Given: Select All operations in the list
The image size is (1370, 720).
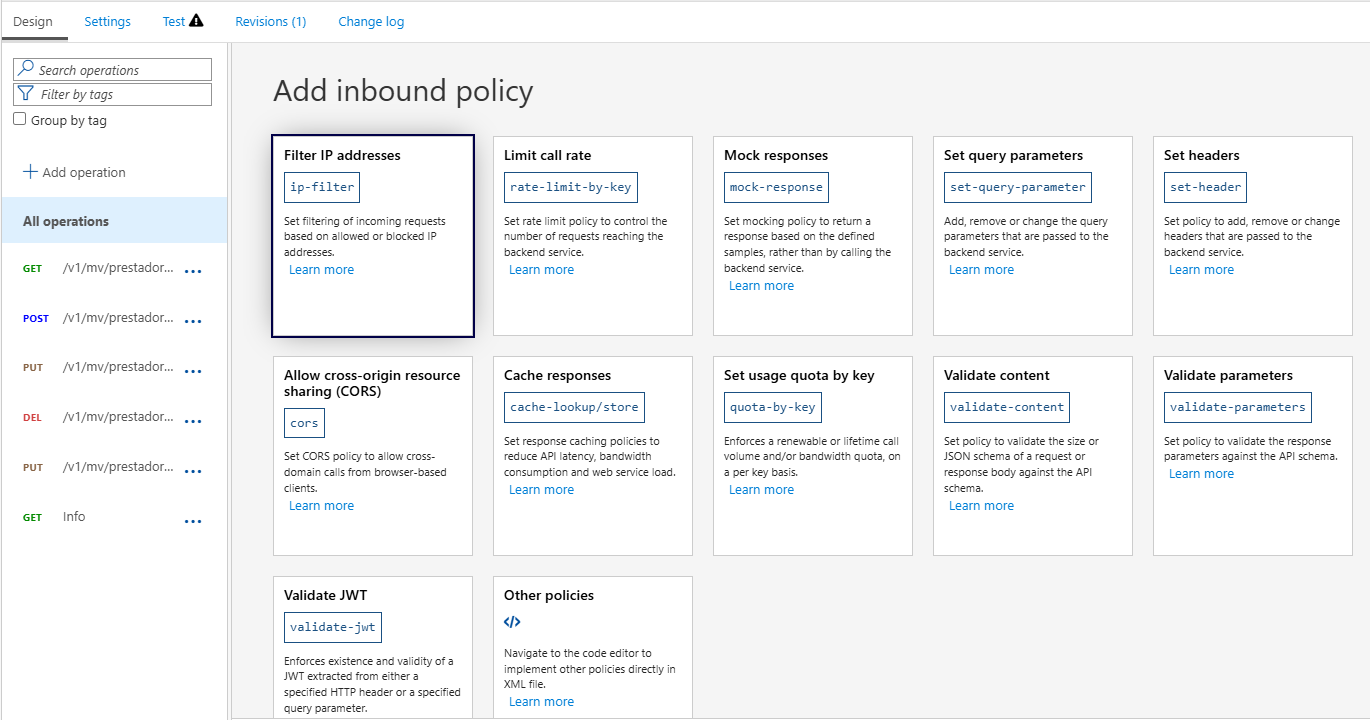Looking at the screenshot, I should pyautogui.click(x=114, y=221).
